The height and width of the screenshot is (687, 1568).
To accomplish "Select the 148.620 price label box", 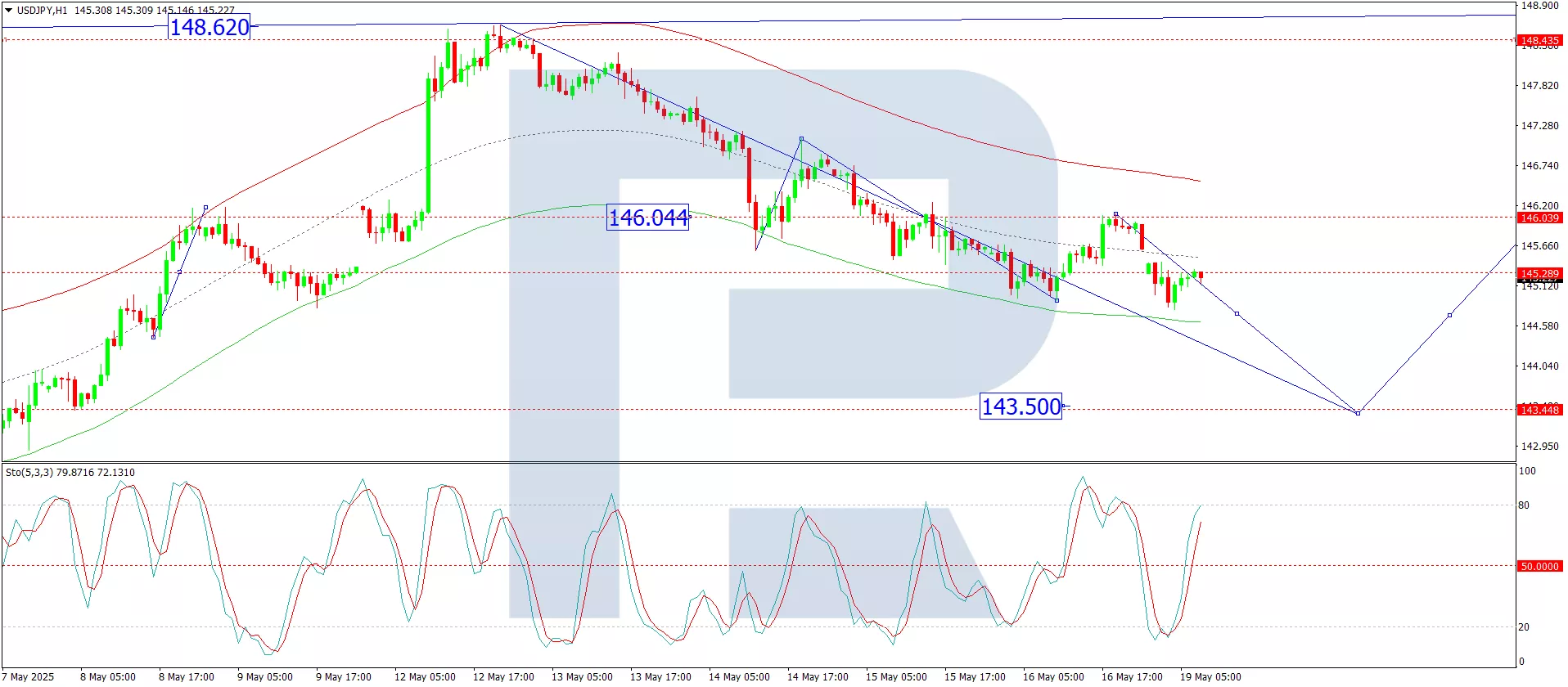I will pos(210,28).
